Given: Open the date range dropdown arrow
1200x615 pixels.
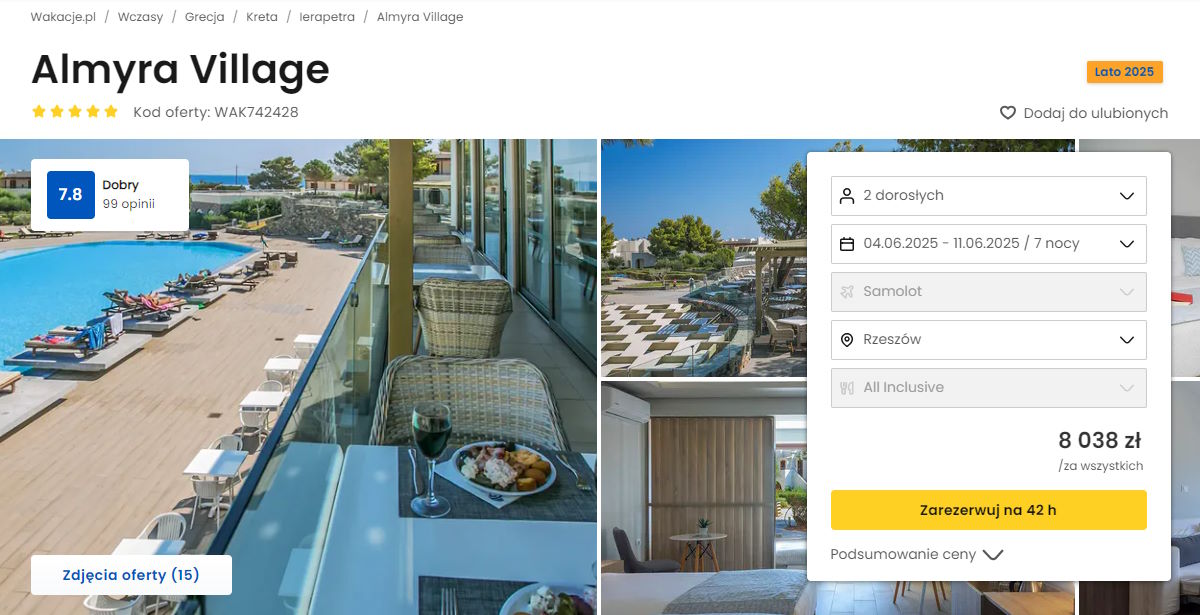Looking at the screenshot, I should tap(1127, 243).
